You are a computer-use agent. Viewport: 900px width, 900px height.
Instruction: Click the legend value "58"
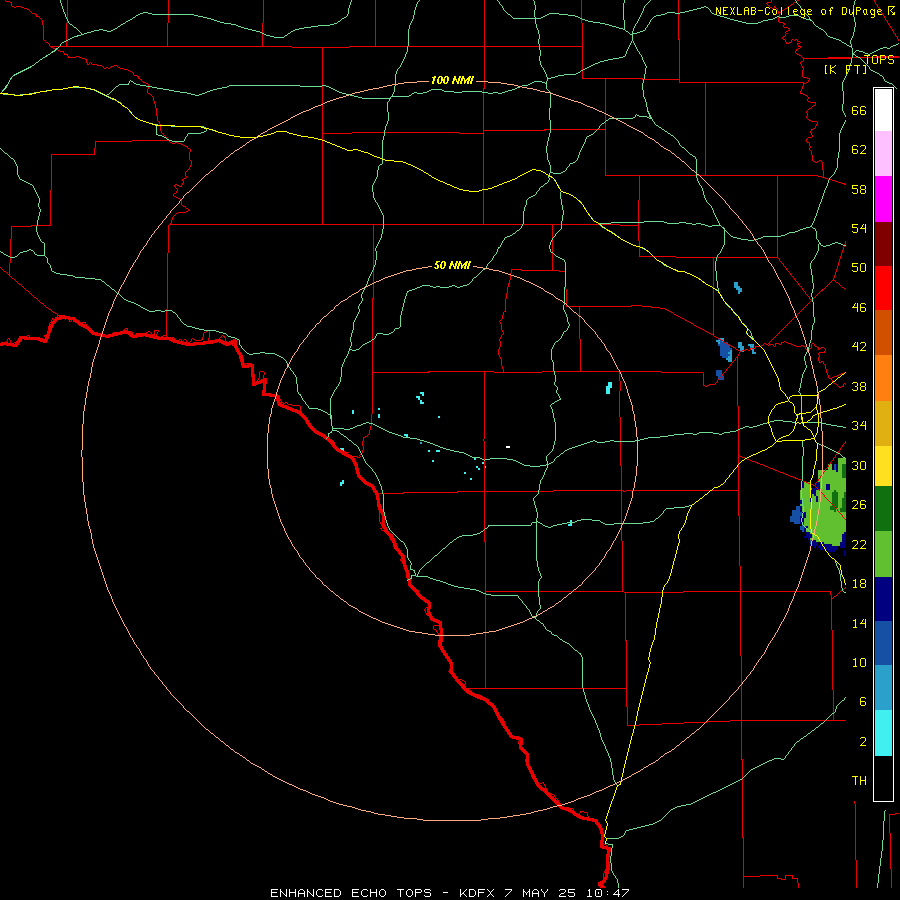859,189
